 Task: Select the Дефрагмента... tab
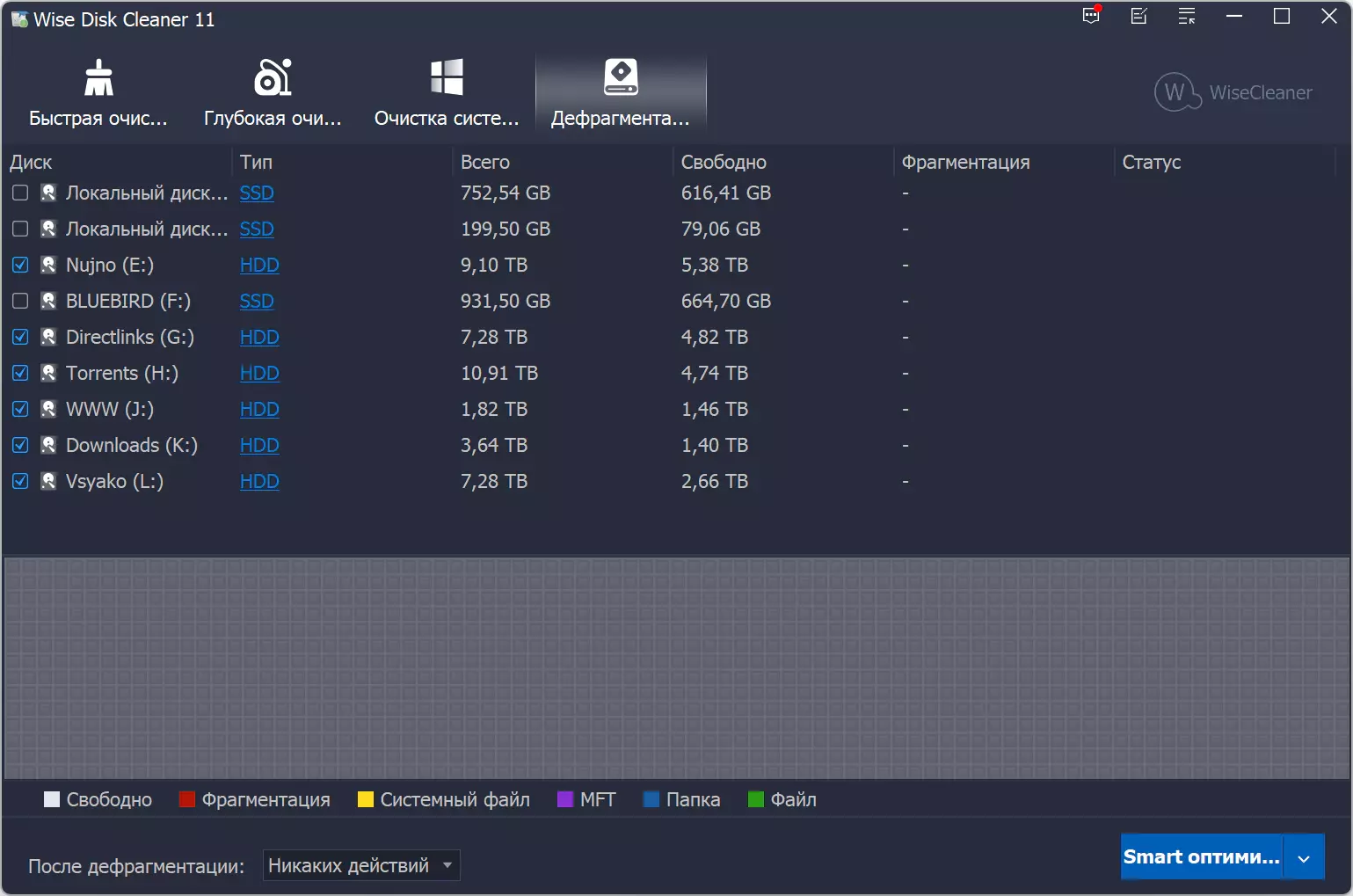pyautogui.click(x=621, y=93)
